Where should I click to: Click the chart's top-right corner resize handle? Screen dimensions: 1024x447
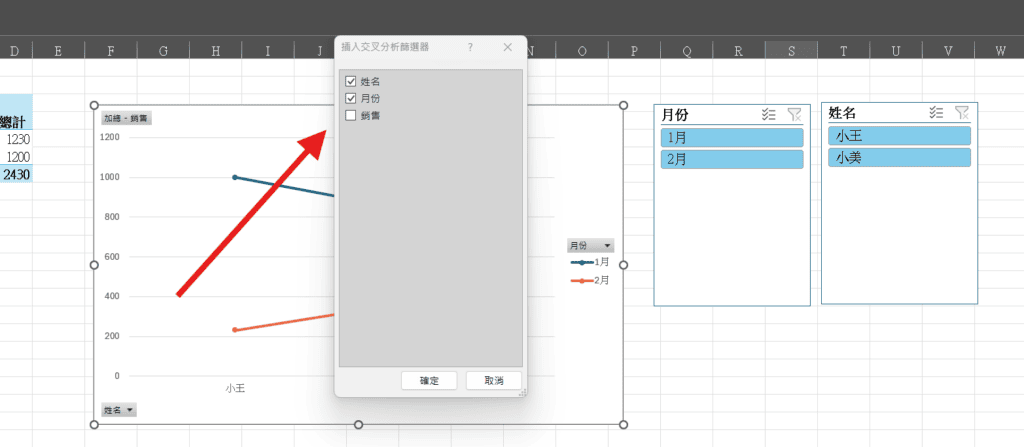click(x=623, y=105)
